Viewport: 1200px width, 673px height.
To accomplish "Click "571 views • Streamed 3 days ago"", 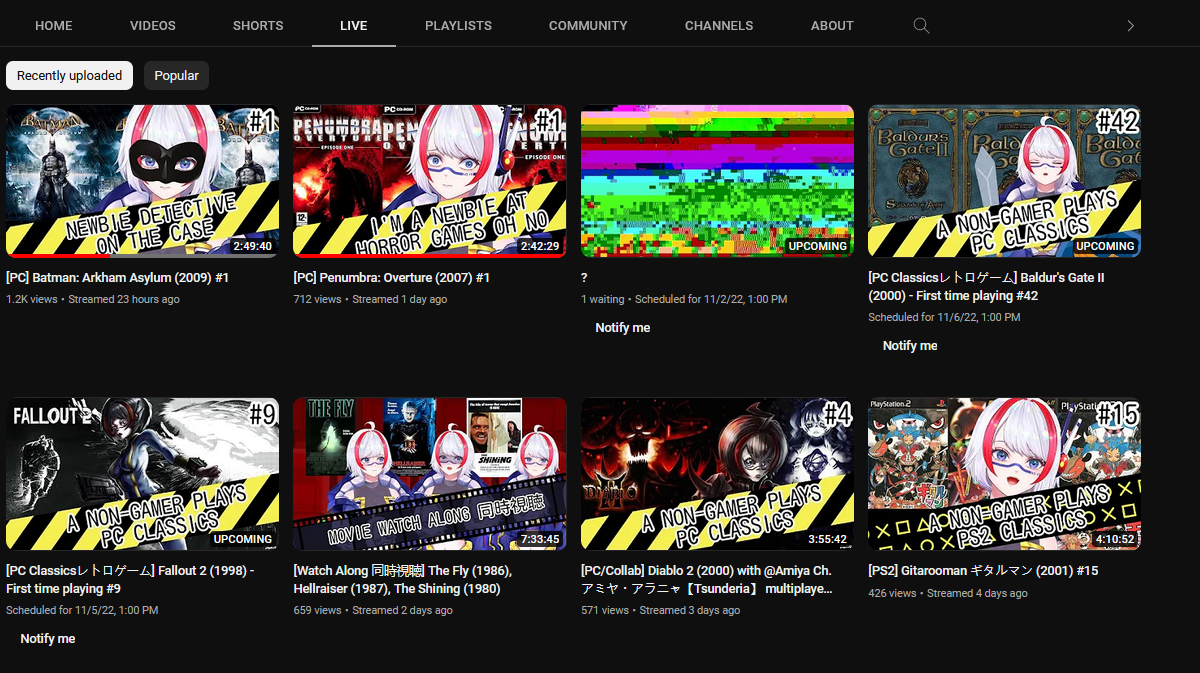I will (661, 610).
